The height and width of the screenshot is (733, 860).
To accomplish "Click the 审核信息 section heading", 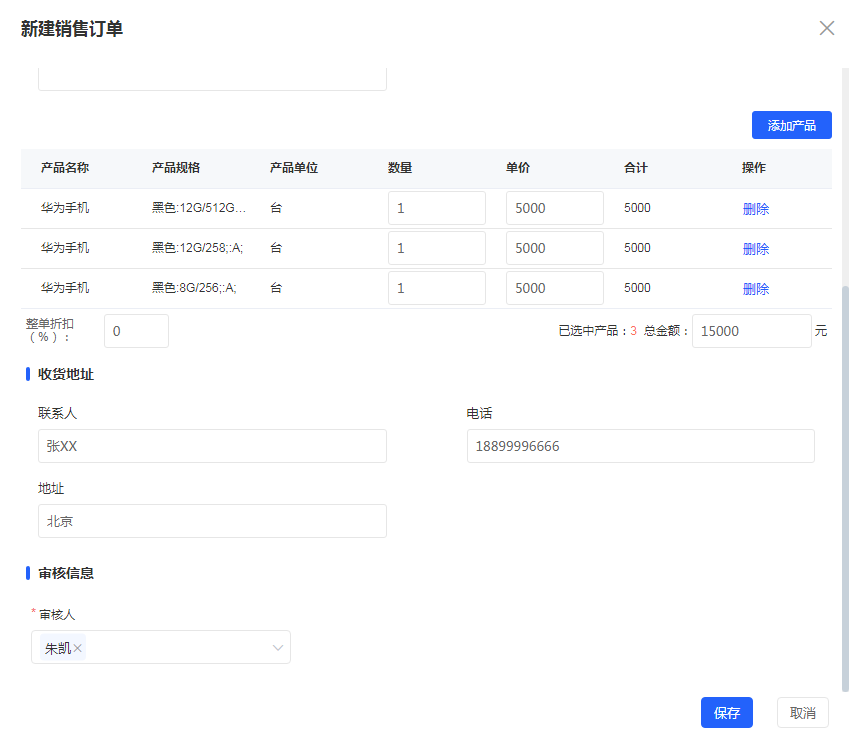I will tap(66, 573).
